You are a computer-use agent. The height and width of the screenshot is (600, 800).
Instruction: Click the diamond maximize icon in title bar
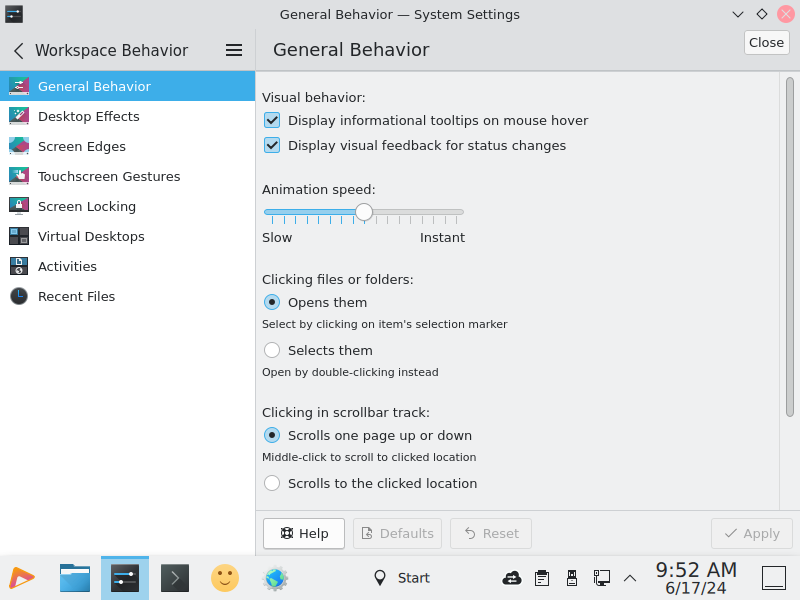[762, 14]
